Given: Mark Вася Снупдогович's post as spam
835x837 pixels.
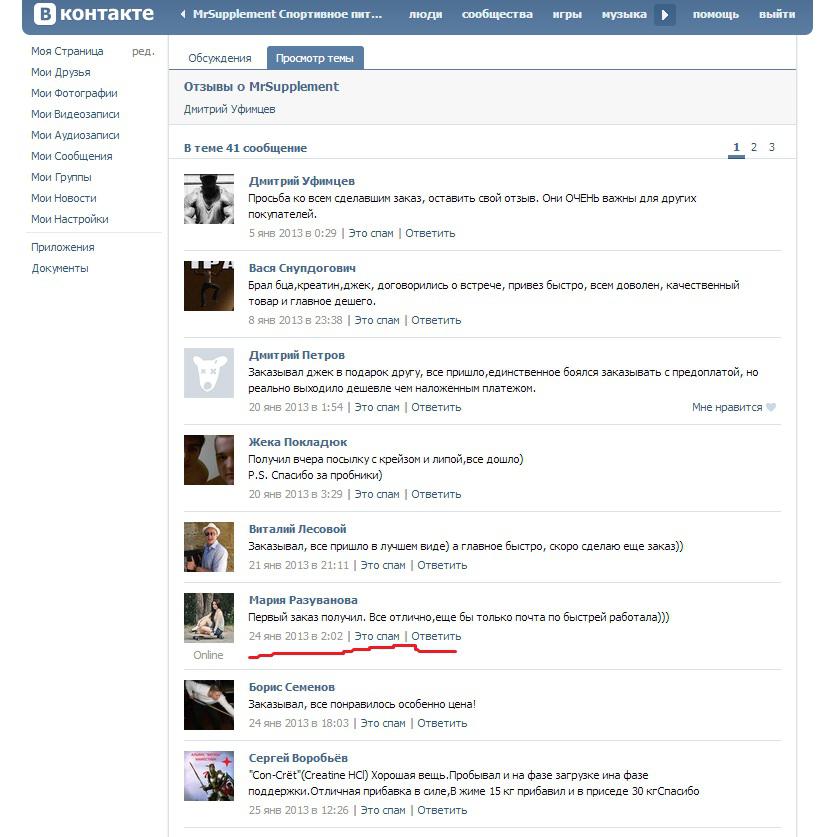Looking at the screenshot, I should [377, 320].
